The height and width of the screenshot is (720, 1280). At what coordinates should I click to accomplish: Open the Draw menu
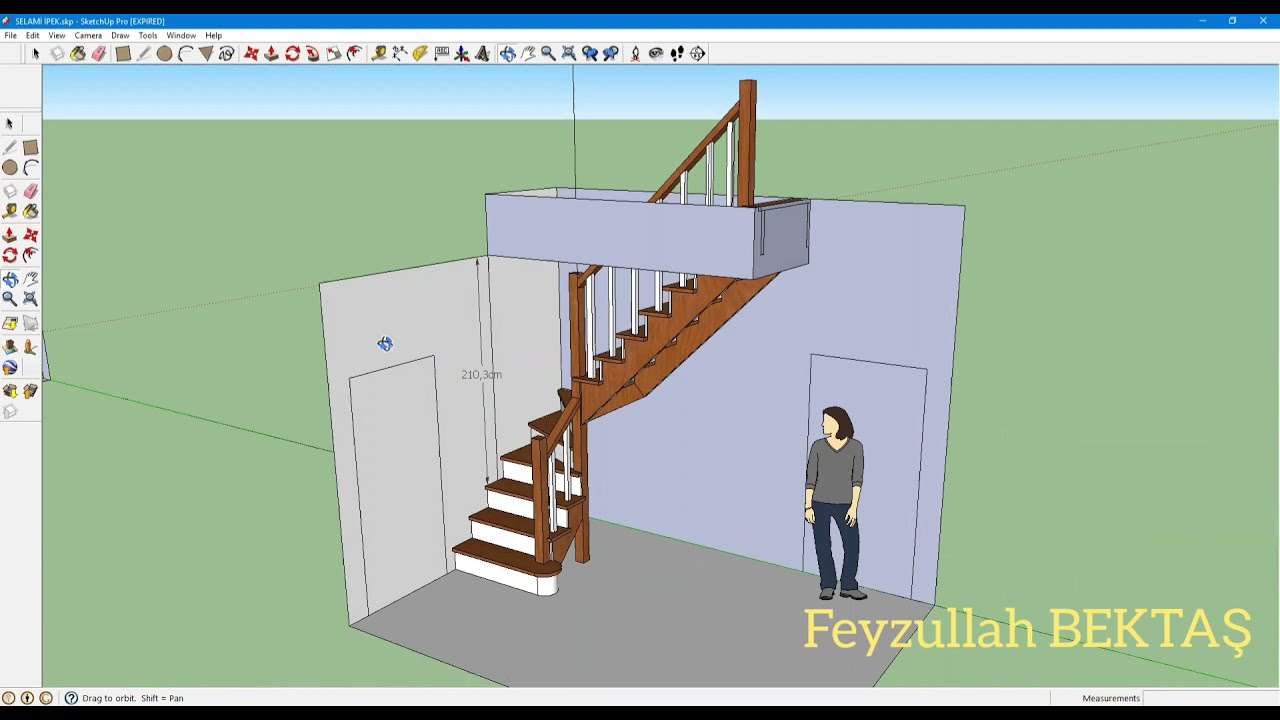pyautogui.click(x=120, y=35)
